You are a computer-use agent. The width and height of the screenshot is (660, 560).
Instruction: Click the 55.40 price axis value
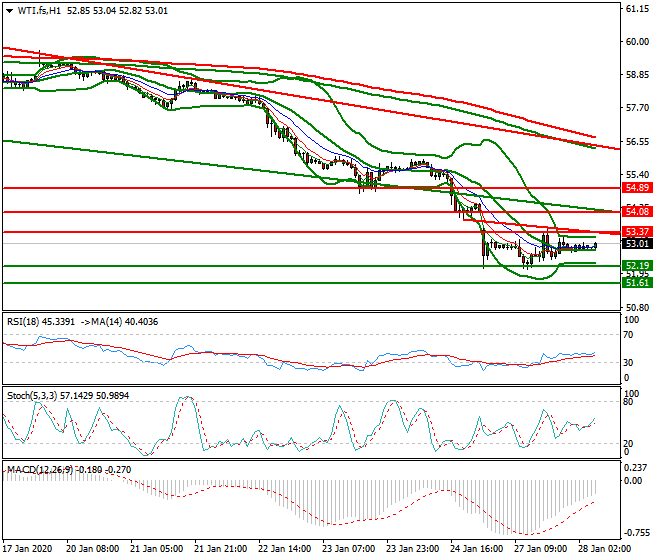[x=637, y=174]
